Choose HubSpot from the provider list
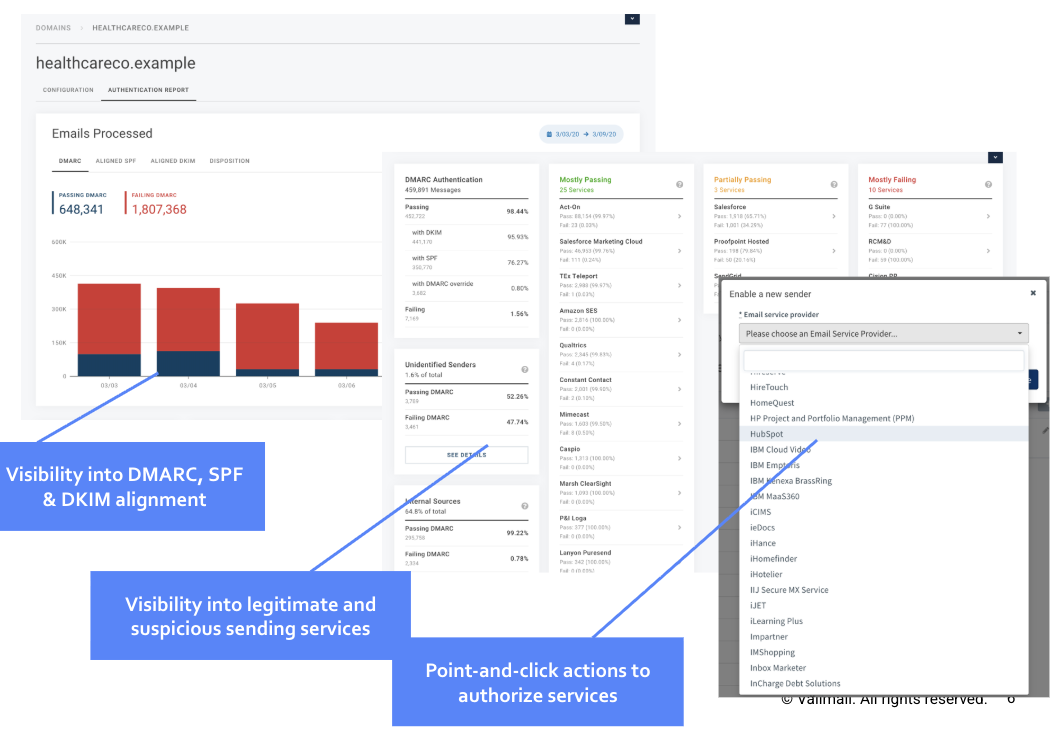 [x=767, y=434]
